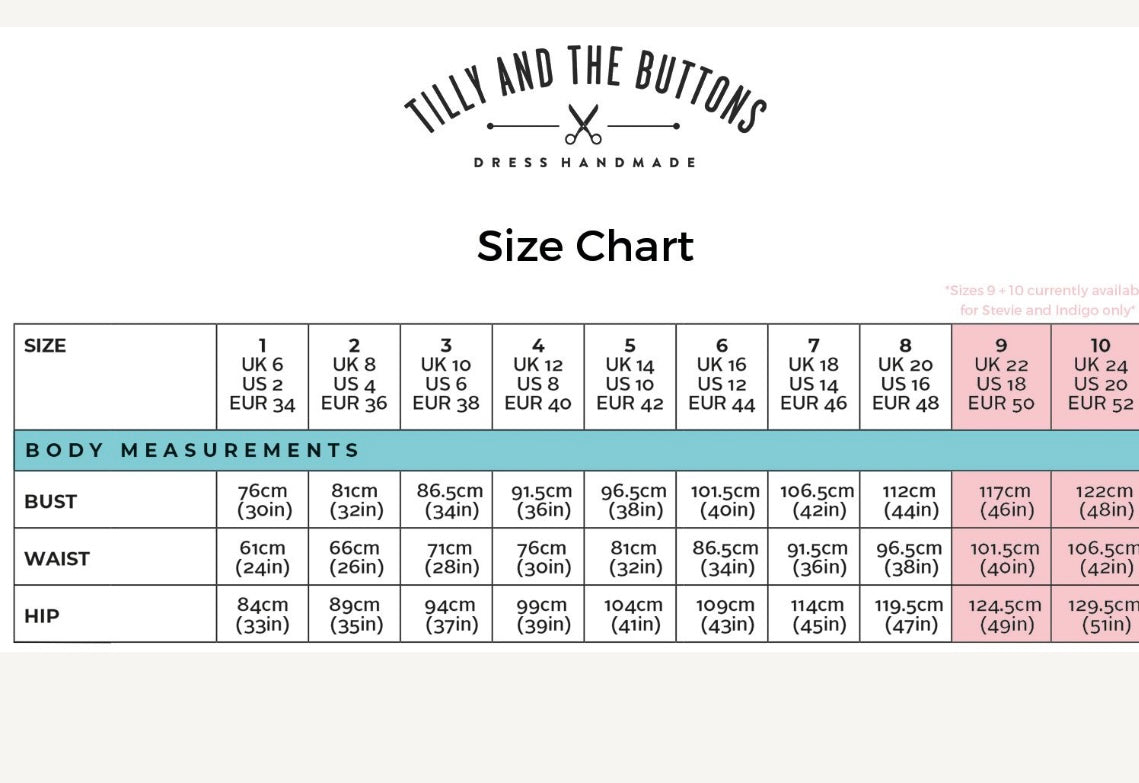Select the size 1 UK 6 column header
1139x783 pixels.
(262, 376)
